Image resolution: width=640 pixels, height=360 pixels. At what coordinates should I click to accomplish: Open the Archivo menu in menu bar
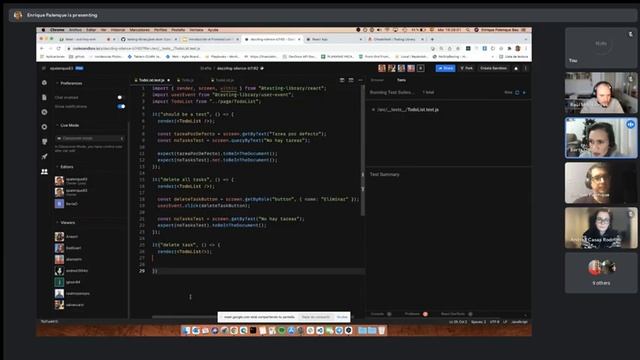75,30
